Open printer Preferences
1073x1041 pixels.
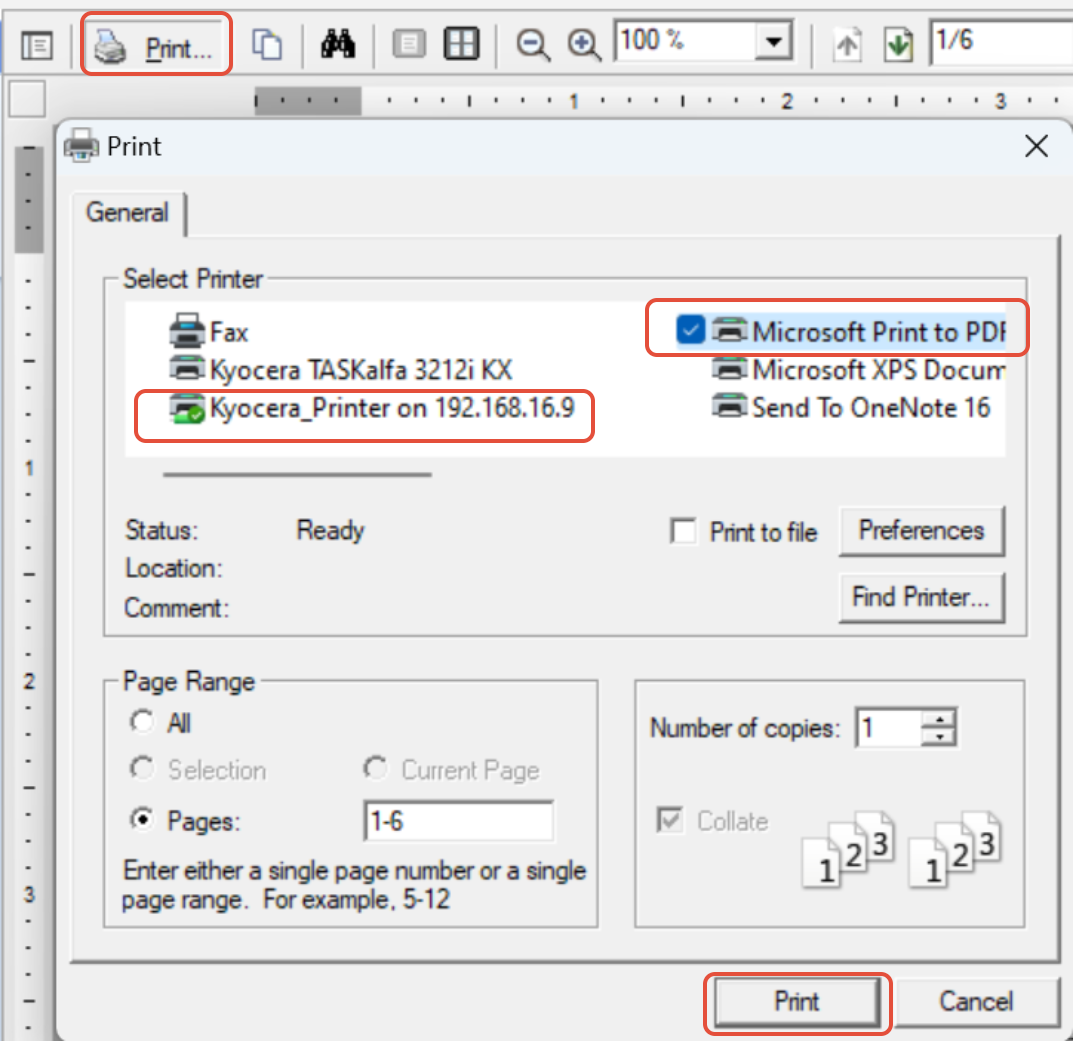coord(921,530)
